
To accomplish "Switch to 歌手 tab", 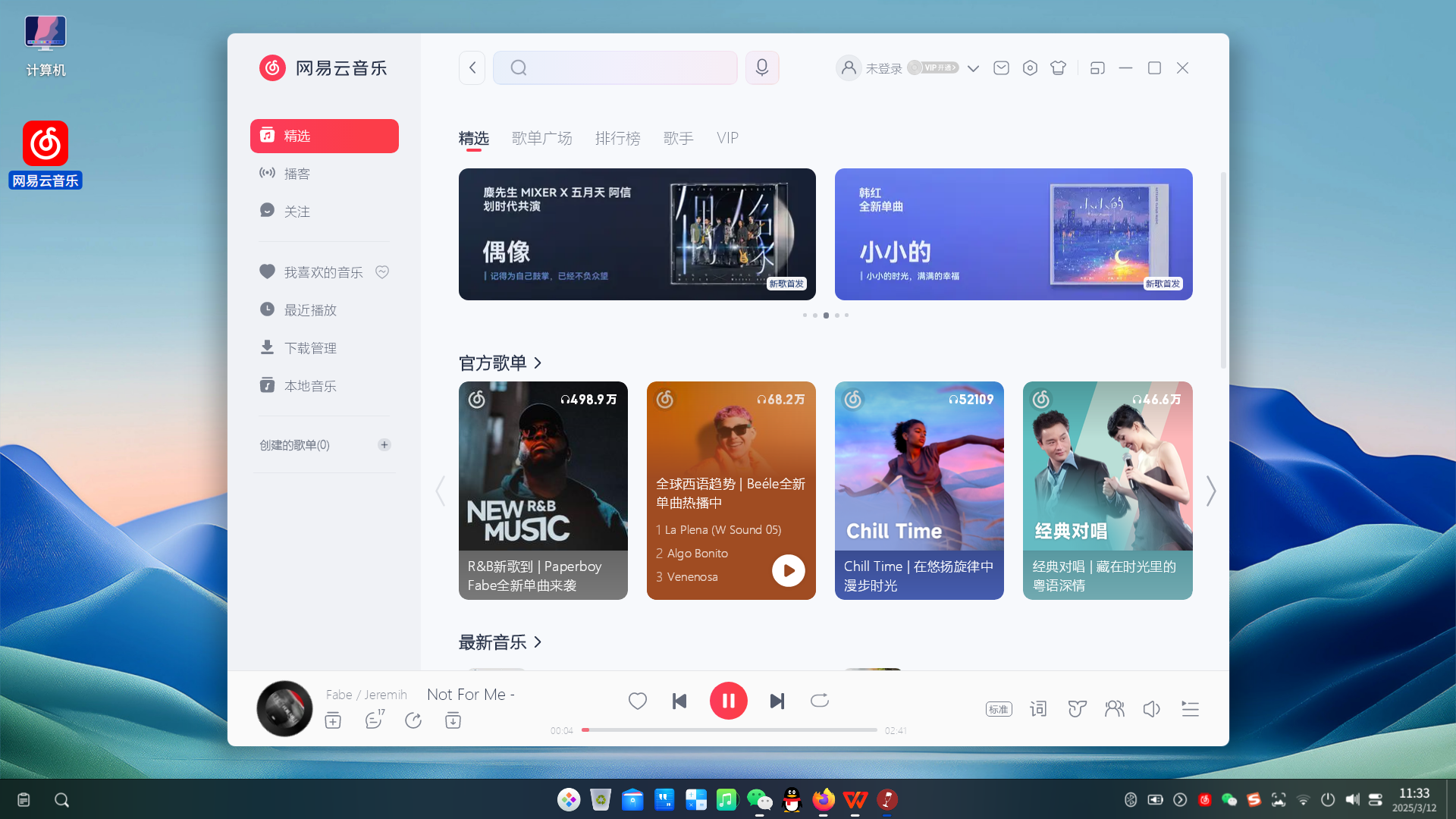I will click(679, 138).
